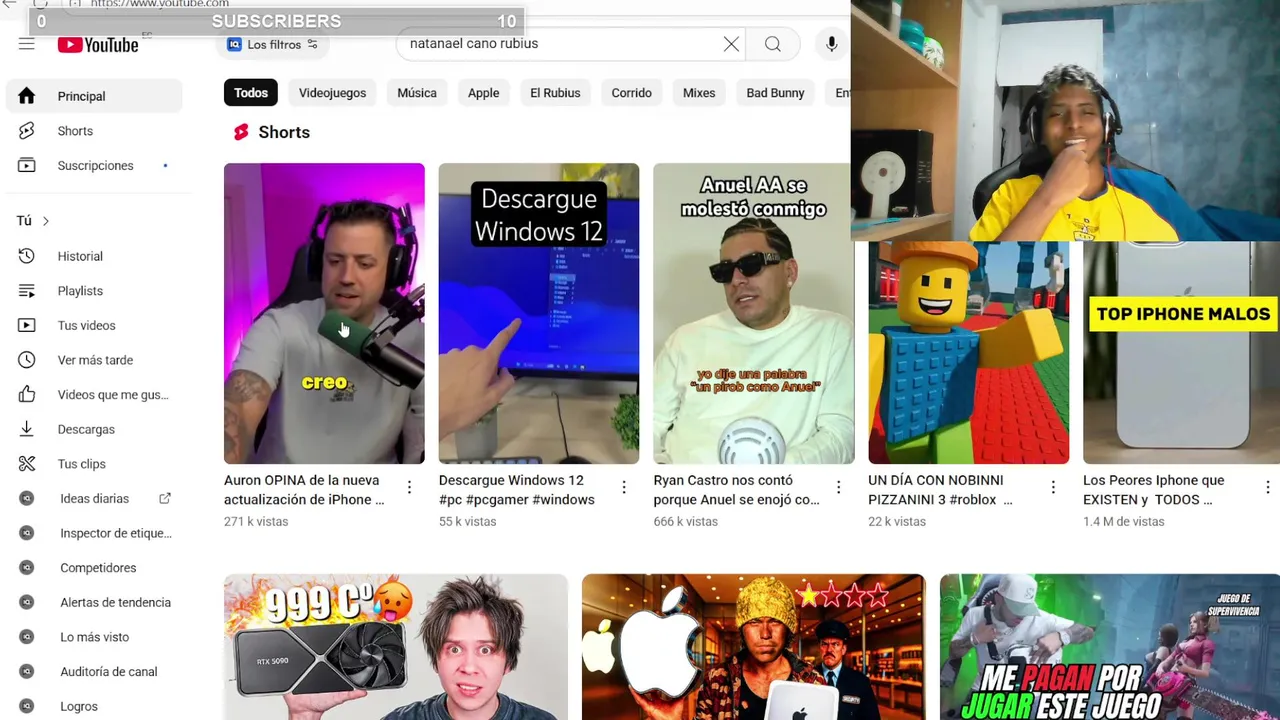The height and width of the screenshot is (720, 1280).
Task: Open Principal in the sidebar
Action: (94, 96)
